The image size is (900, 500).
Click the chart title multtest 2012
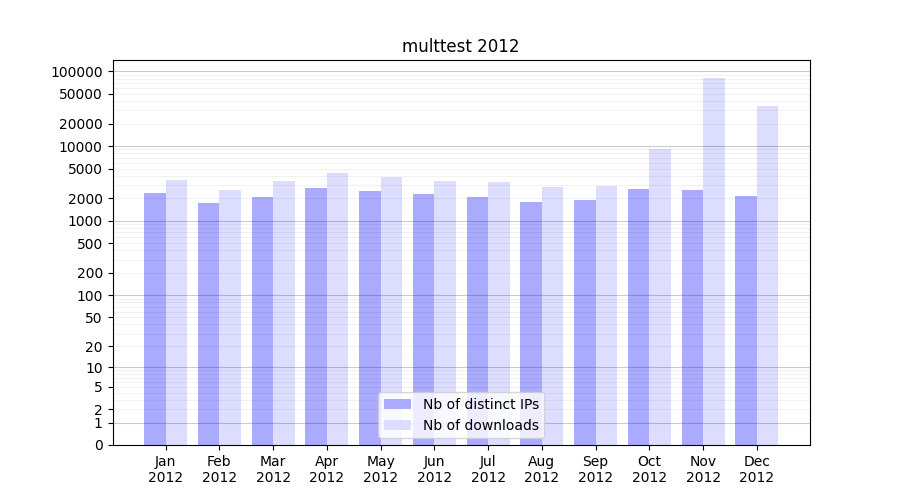tap(460, 46)
